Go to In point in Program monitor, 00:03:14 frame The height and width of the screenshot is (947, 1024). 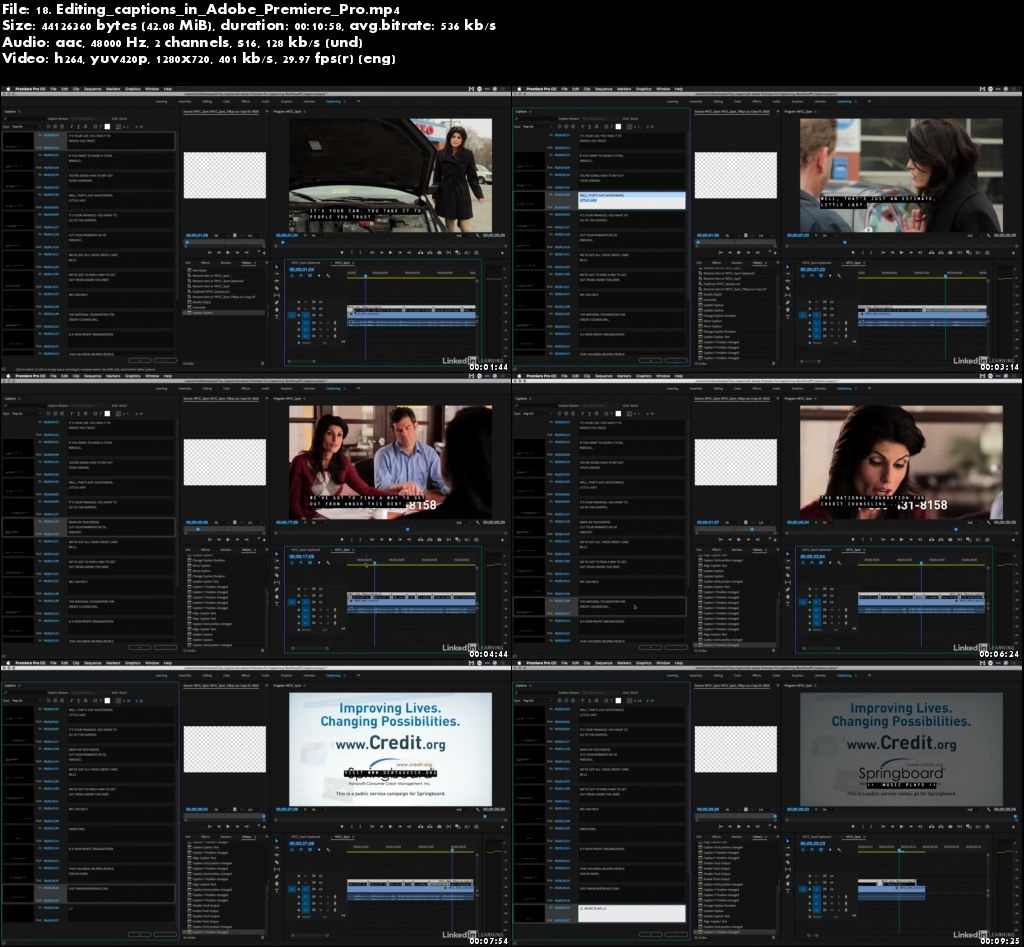click(883, 253)
